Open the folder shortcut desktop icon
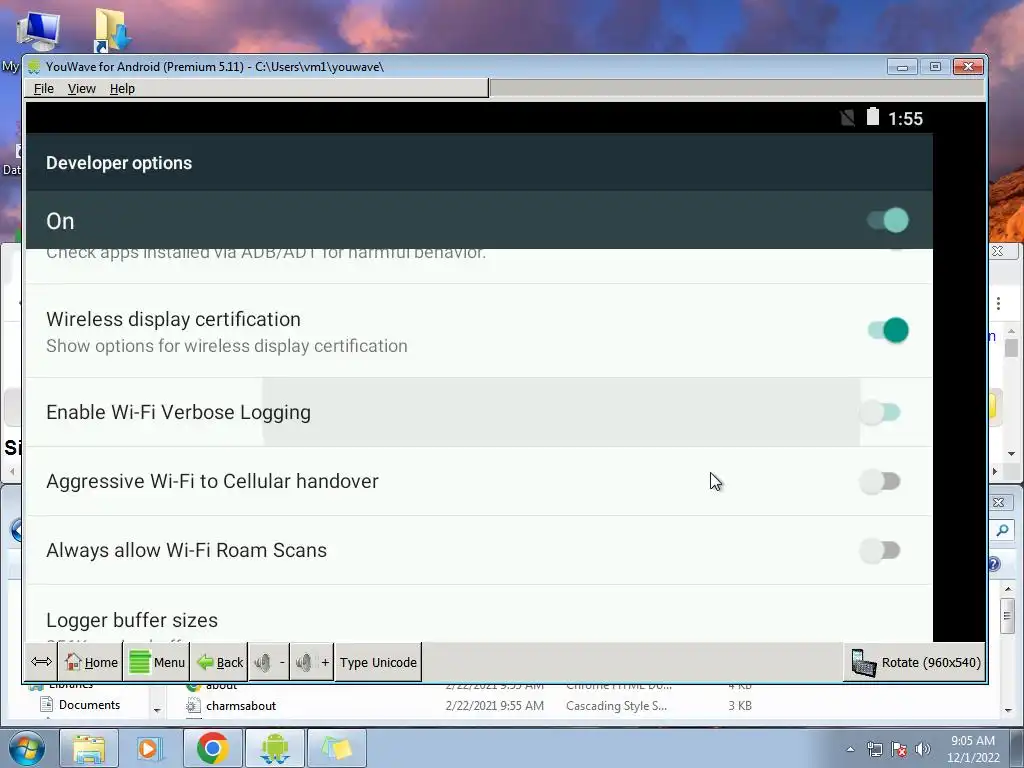The width and height of the screenshot is (1024, 768). click(111, 29)
